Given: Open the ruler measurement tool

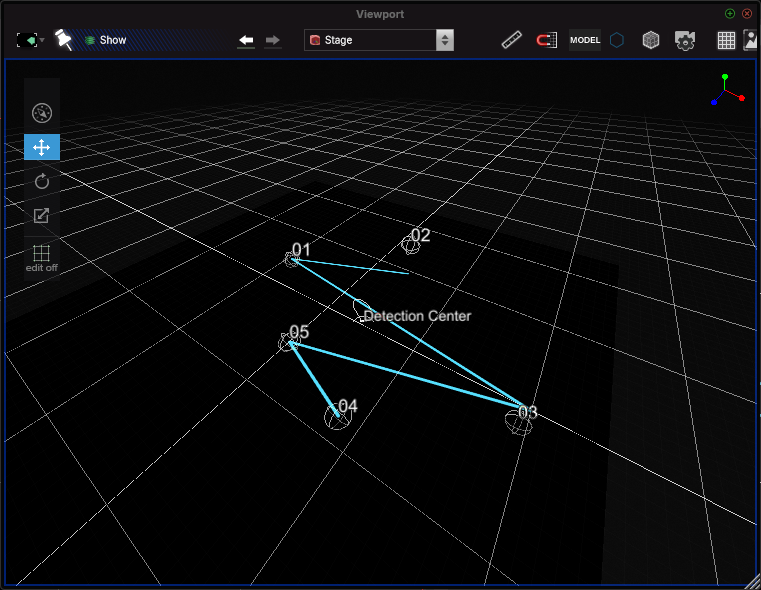Looking at the screenshot, I should point(512,40).
